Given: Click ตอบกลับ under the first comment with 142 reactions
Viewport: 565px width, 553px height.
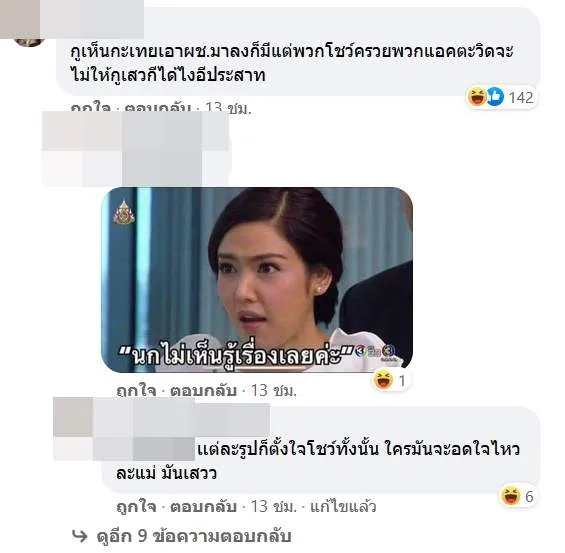Looking at the screenshot, I should [x=157, y=107].
